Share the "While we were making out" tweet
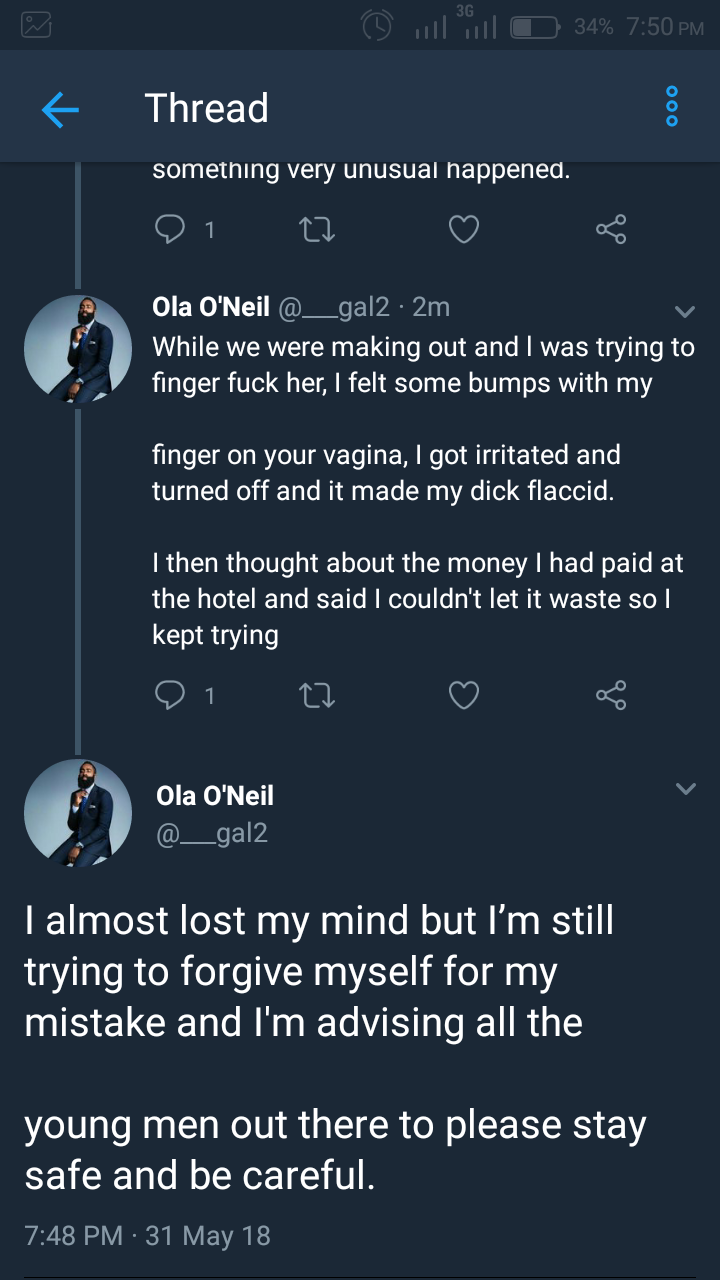720x1280 pixels. coord(611,695)
